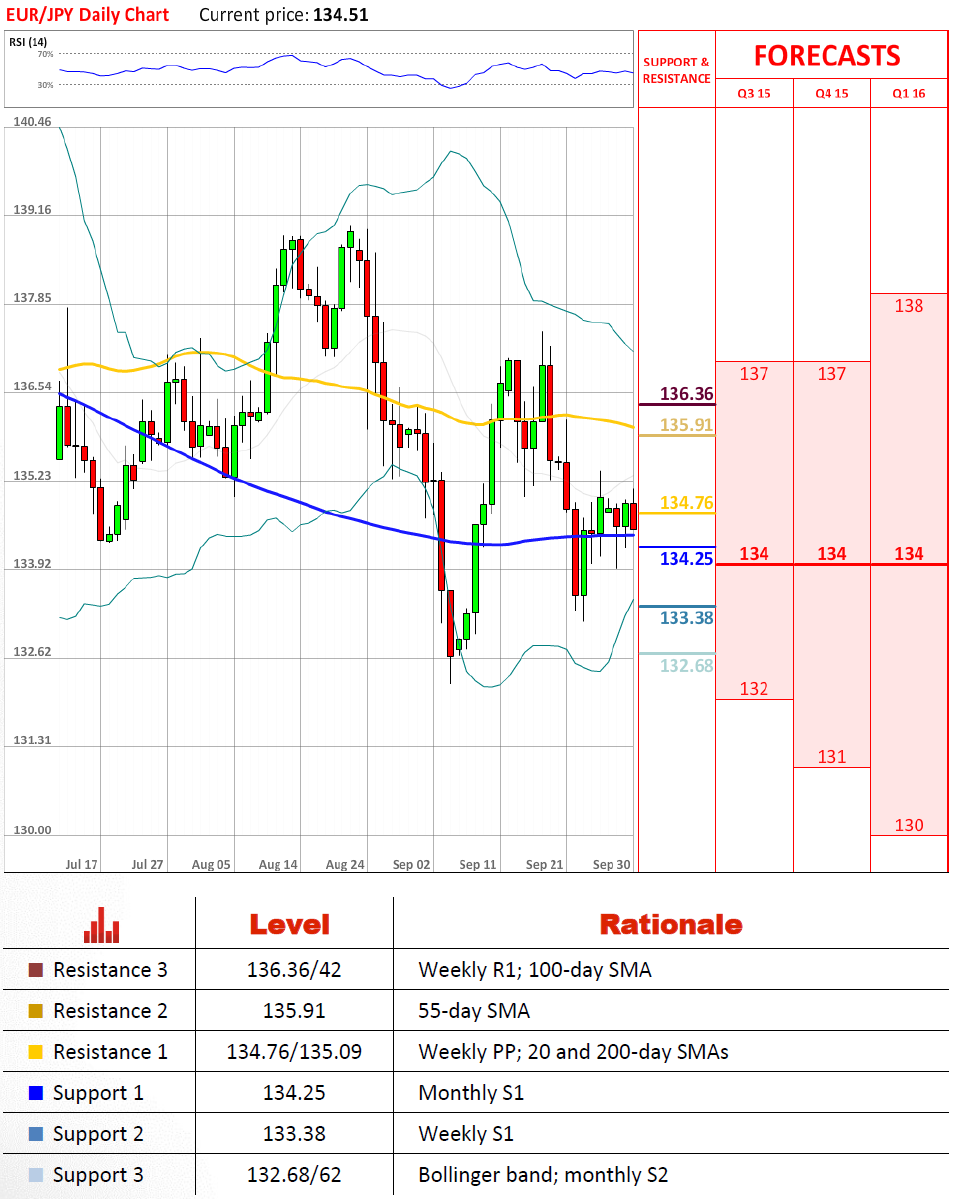Click the RSI (14) label
The width and height of the screenshot is (963, 1199).
(28, 42)
